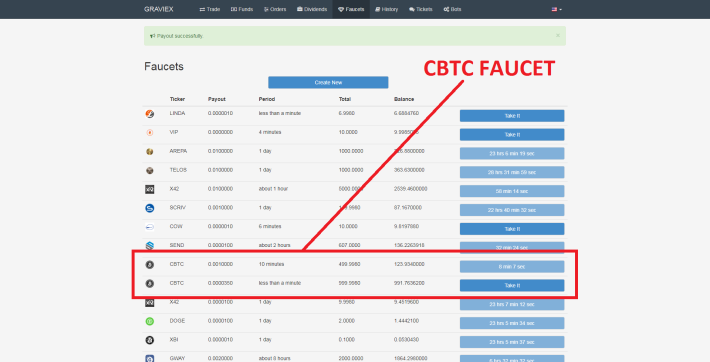The height and width of the screenshot is (362, 710).
Task: Click the CBTC icon in 10 minutes row
Action: [149, 265]
